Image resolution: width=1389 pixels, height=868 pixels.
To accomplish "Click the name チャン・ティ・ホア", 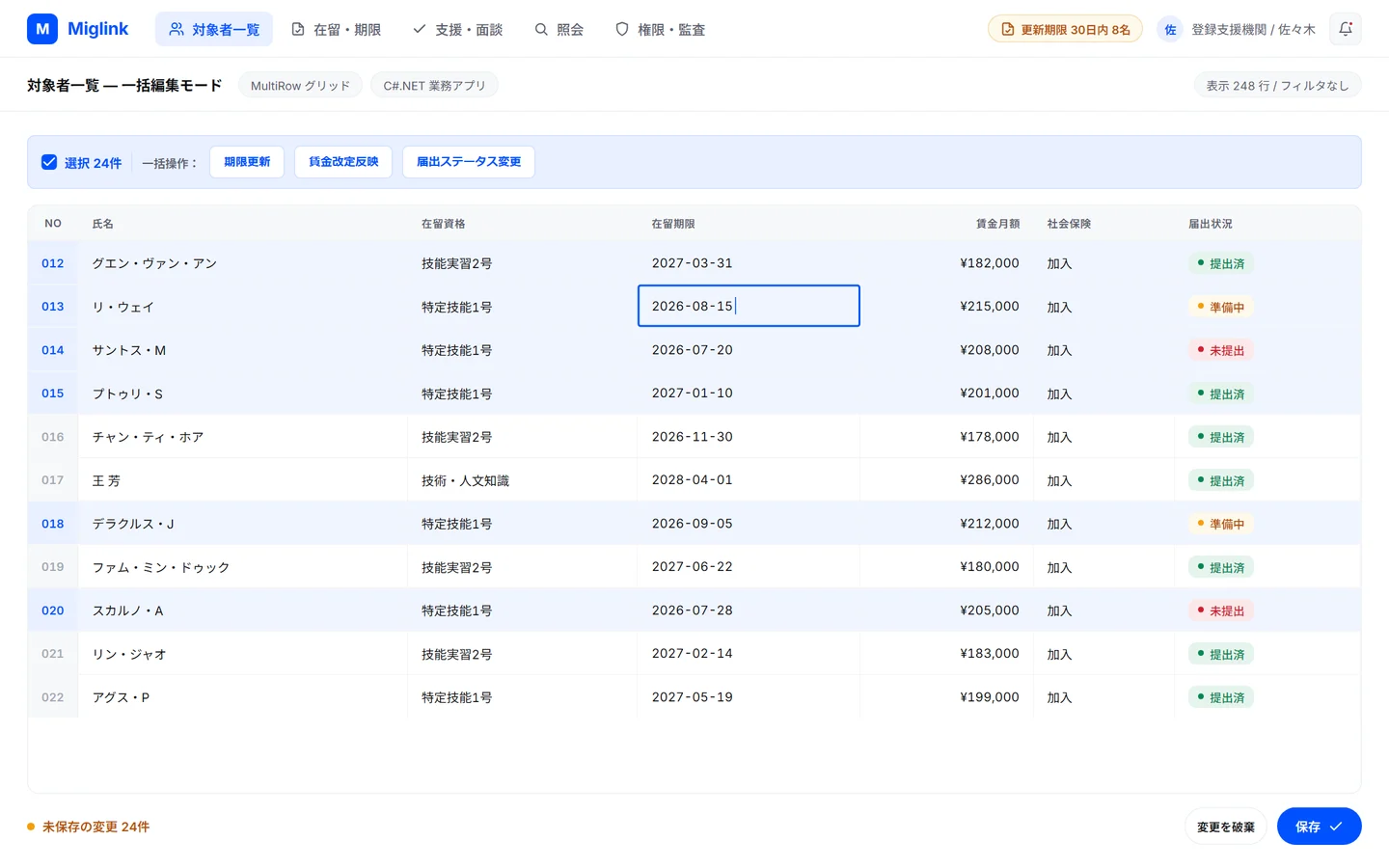I will point(148,437).
